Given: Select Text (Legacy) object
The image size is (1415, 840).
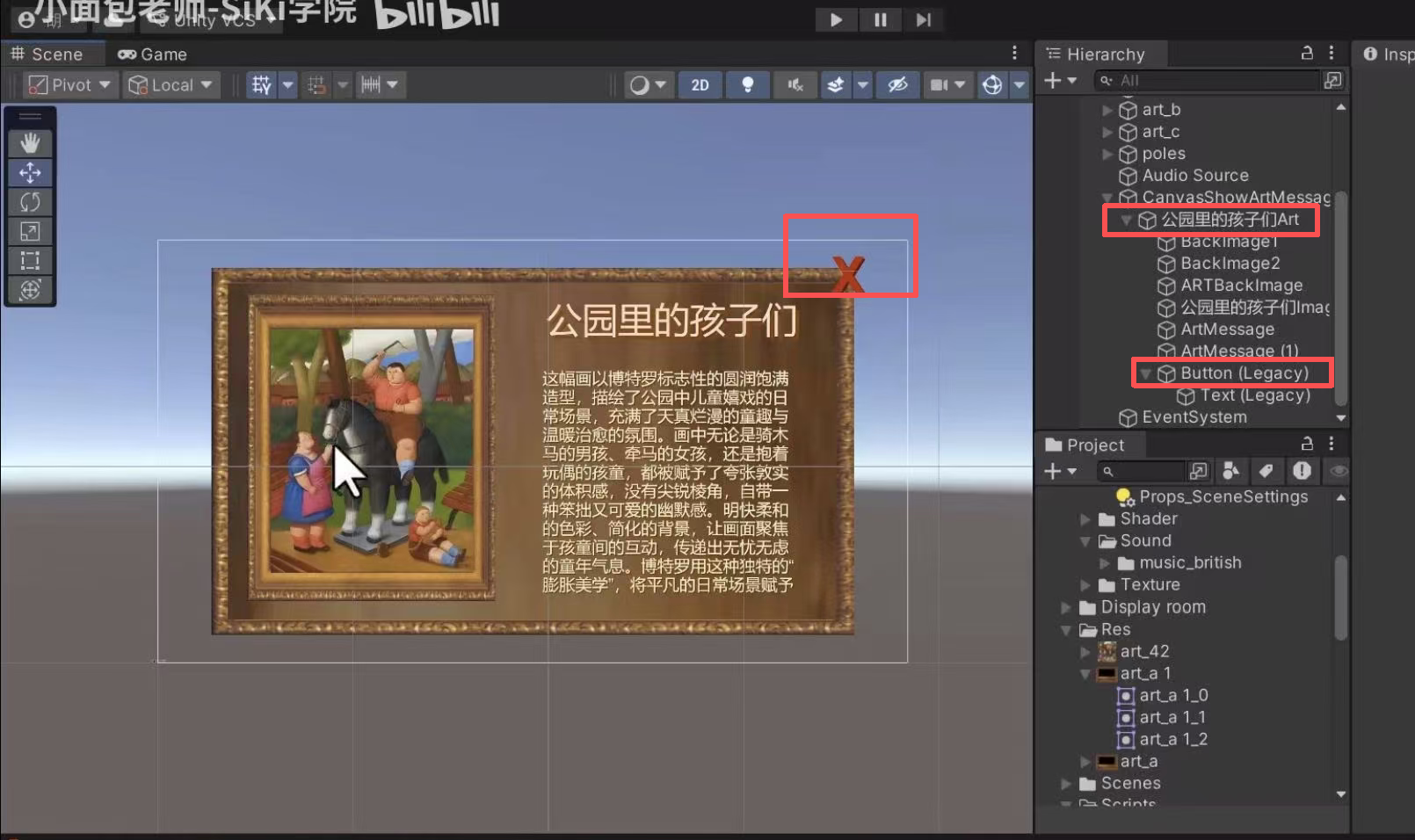Looking at the screenshot, I should (x=1255, y=395).
